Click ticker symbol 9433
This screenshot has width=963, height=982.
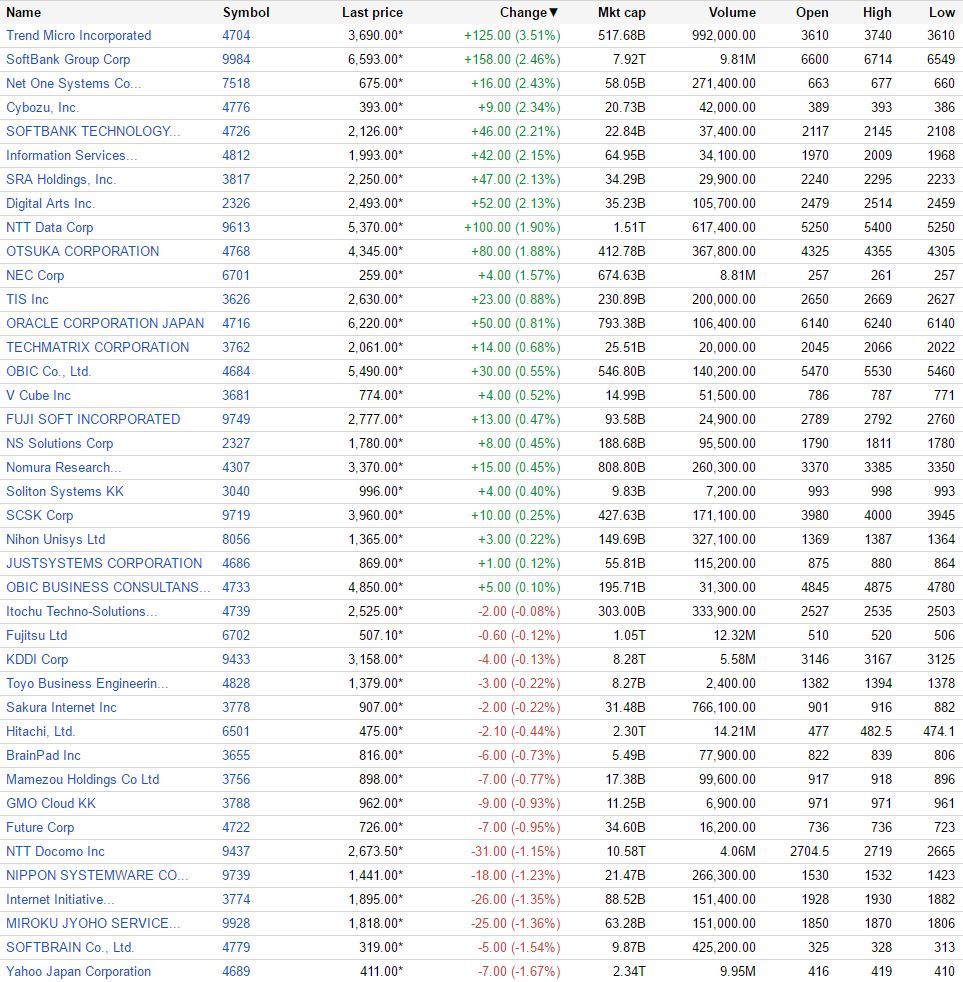(x=236, y=659)
